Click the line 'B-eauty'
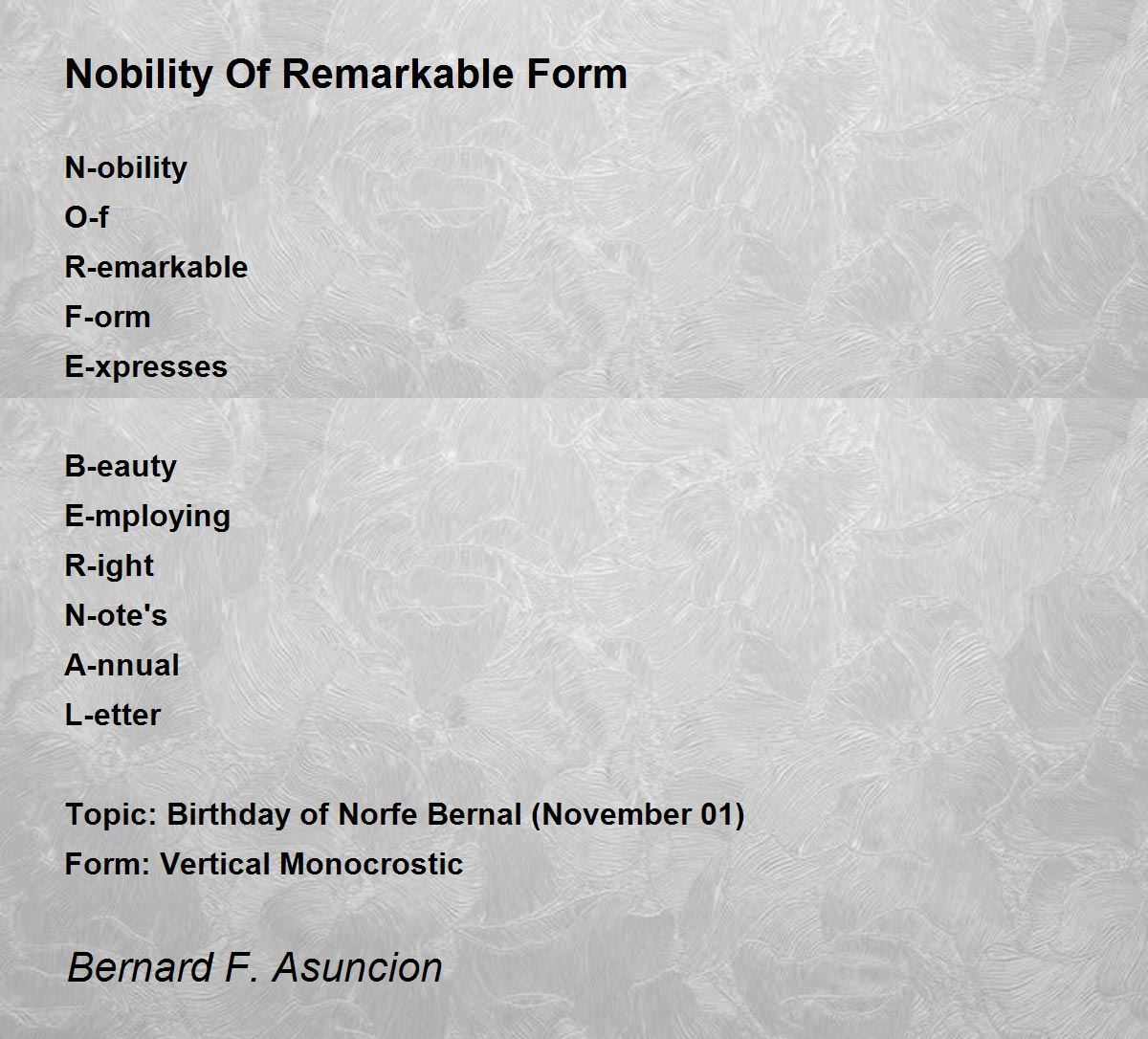This screenshot has width=1148, height=1039. click(121, 467)
